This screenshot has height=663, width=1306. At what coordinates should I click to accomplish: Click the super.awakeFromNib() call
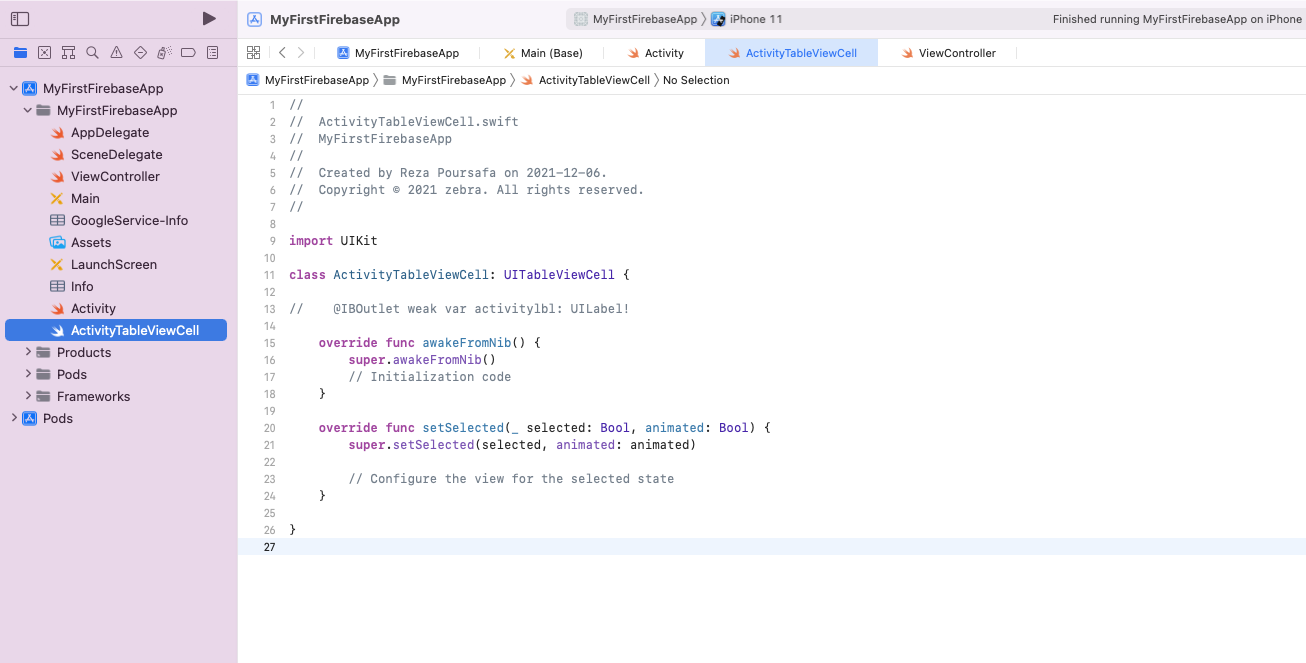click(x=422, y=360)
